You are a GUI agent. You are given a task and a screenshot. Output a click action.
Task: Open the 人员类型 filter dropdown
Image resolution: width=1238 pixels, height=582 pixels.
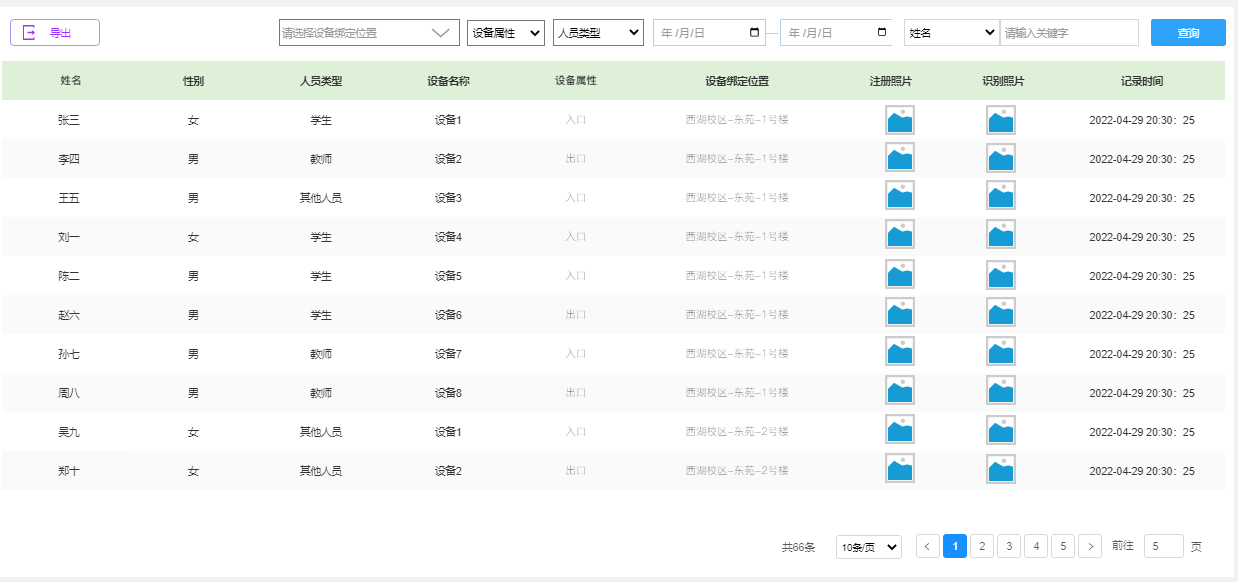click(x=598, y=33)
